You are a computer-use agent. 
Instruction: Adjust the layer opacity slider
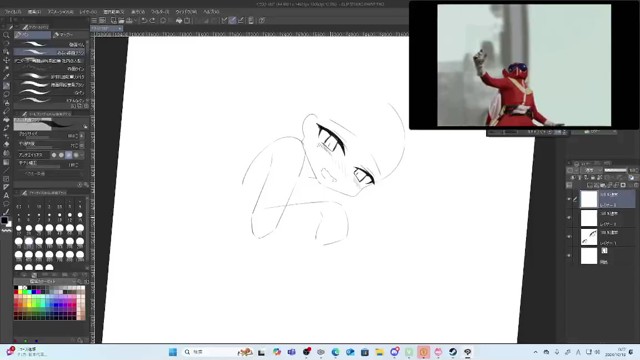pos(616,170)
